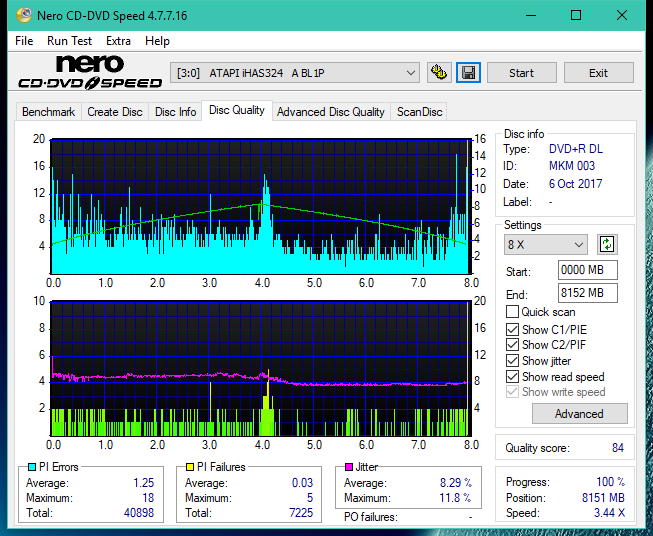Screen dimensions: 653x536
Task: Click the Advanced settings button
Action: [579, 414]
